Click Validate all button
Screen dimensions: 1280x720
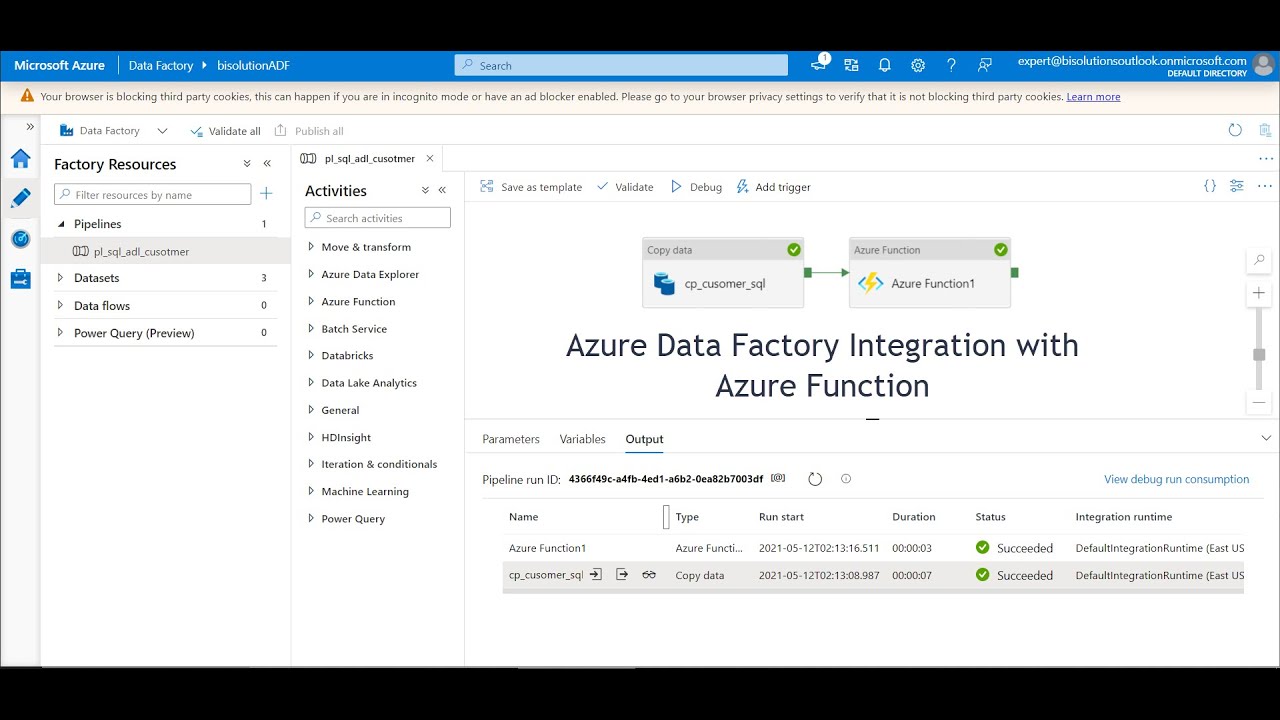coord(225,131)
